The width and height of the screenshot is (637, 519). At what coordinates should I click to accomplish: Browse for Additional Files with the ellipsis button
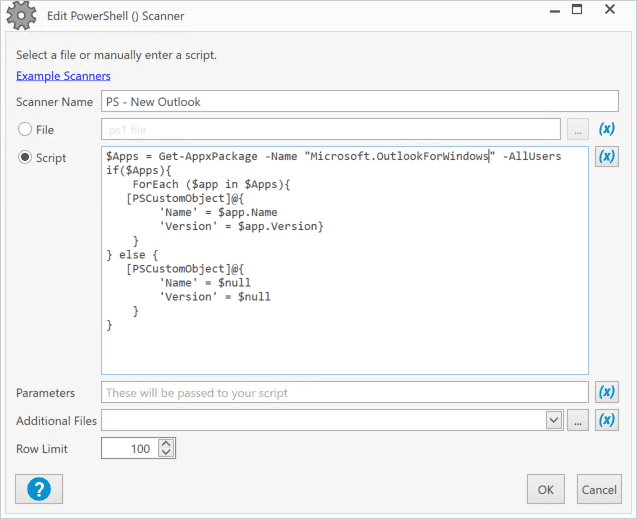click(578, 420)
